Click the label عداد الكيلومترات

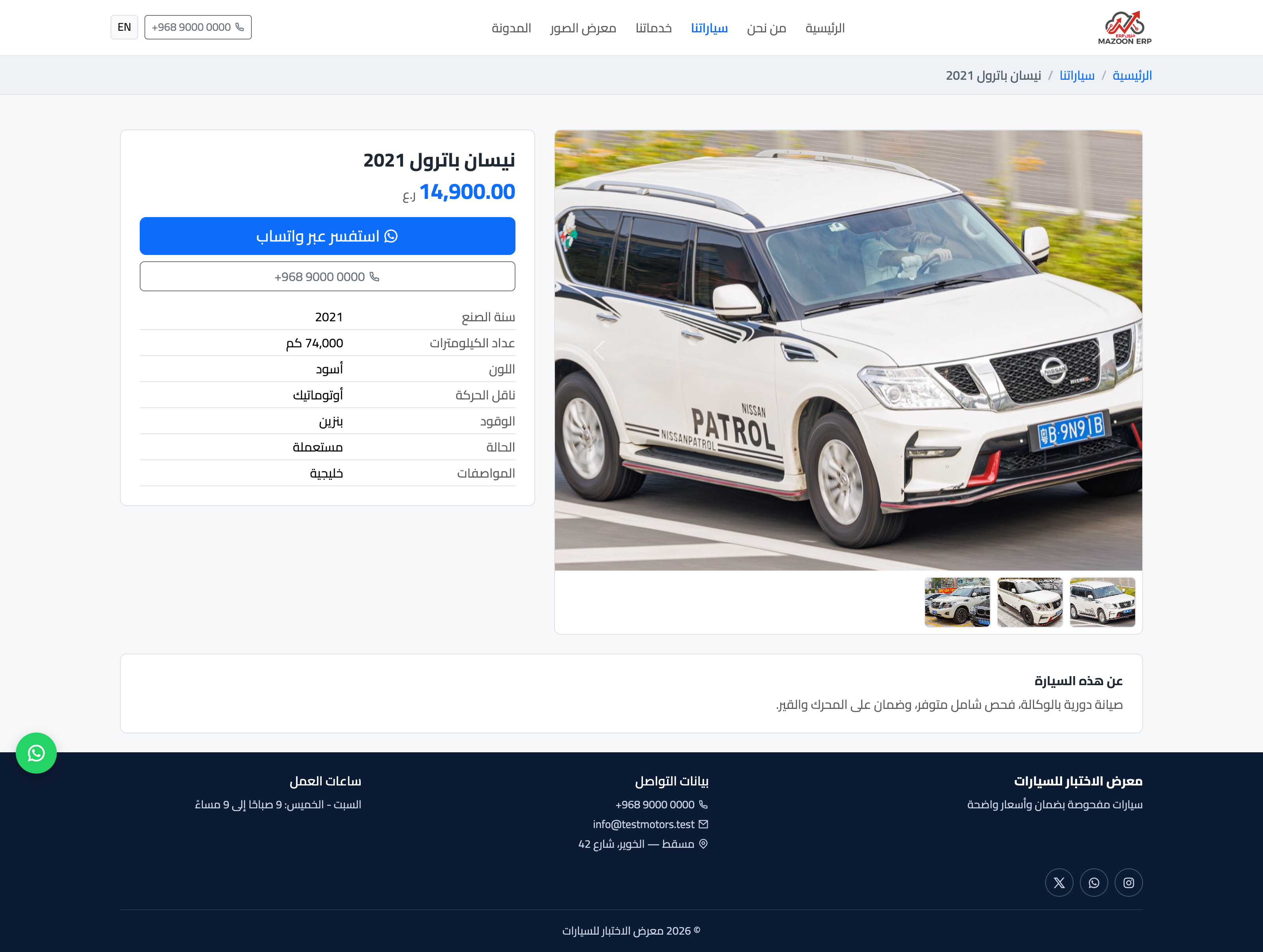coord(472,343)
